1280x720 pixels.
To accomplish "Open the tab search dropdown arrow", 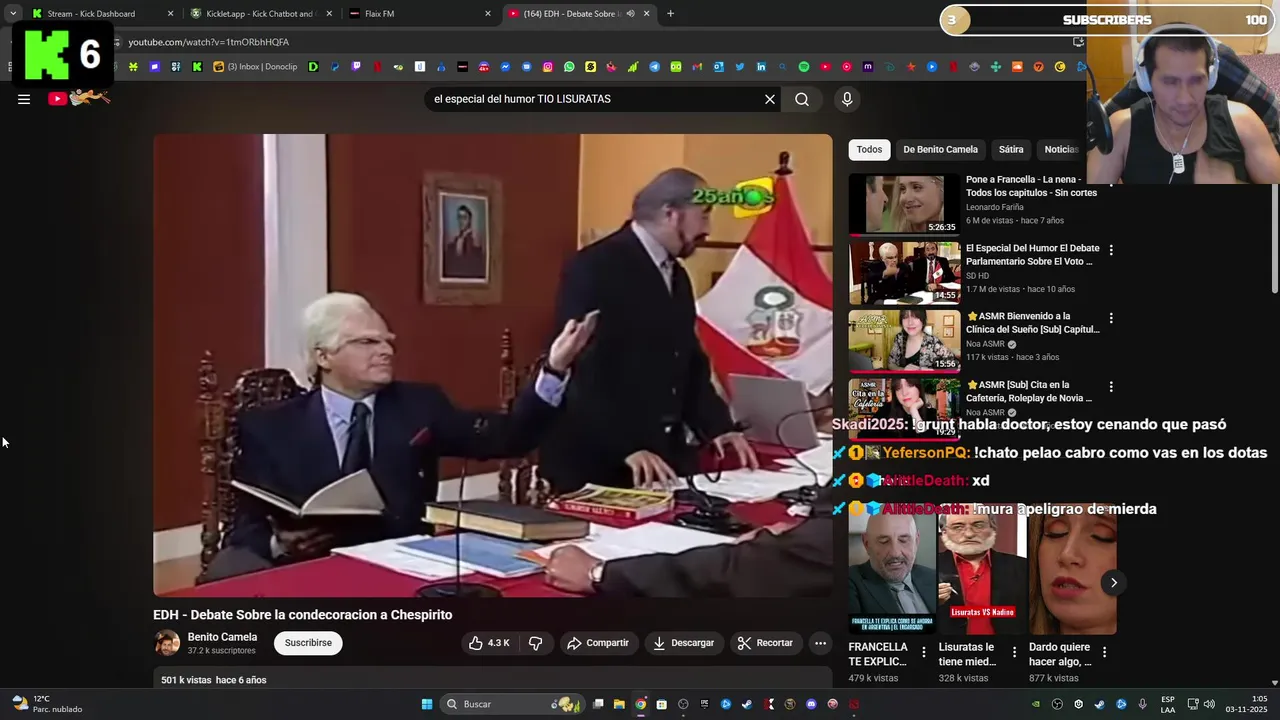I will coord(12,14).
